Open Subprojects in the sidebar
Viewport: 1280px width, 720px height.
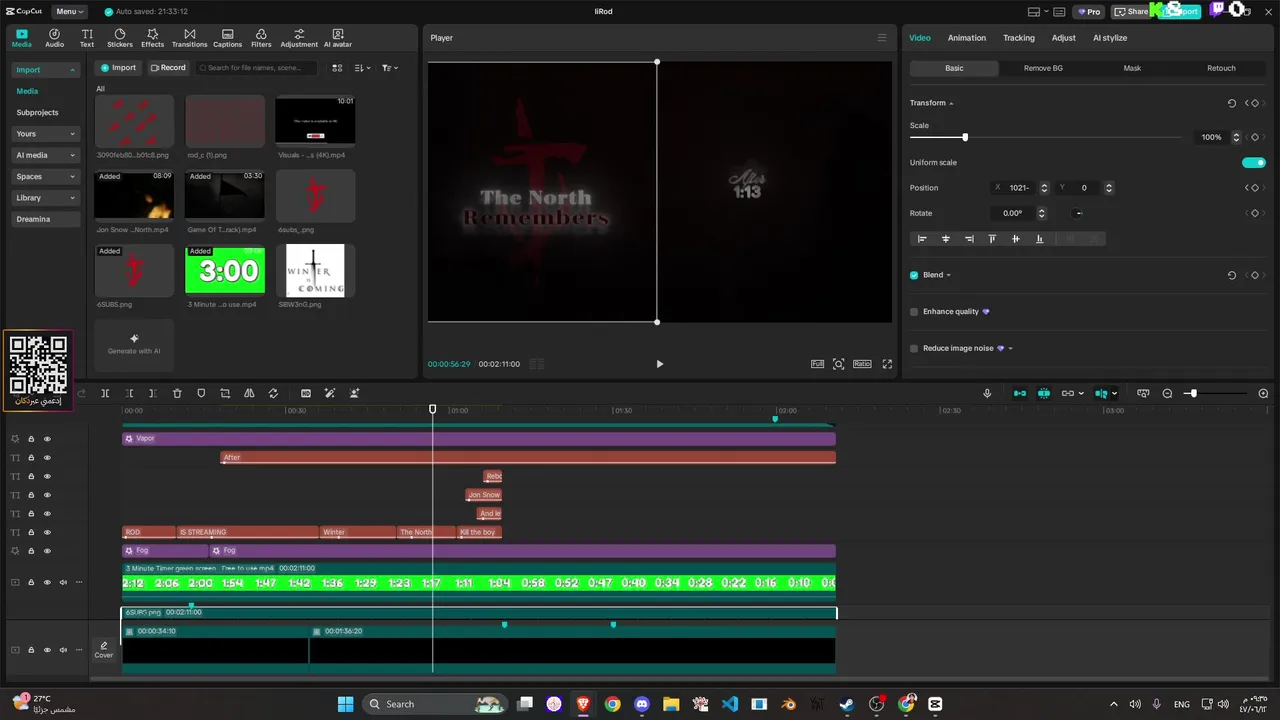point(37,113)
